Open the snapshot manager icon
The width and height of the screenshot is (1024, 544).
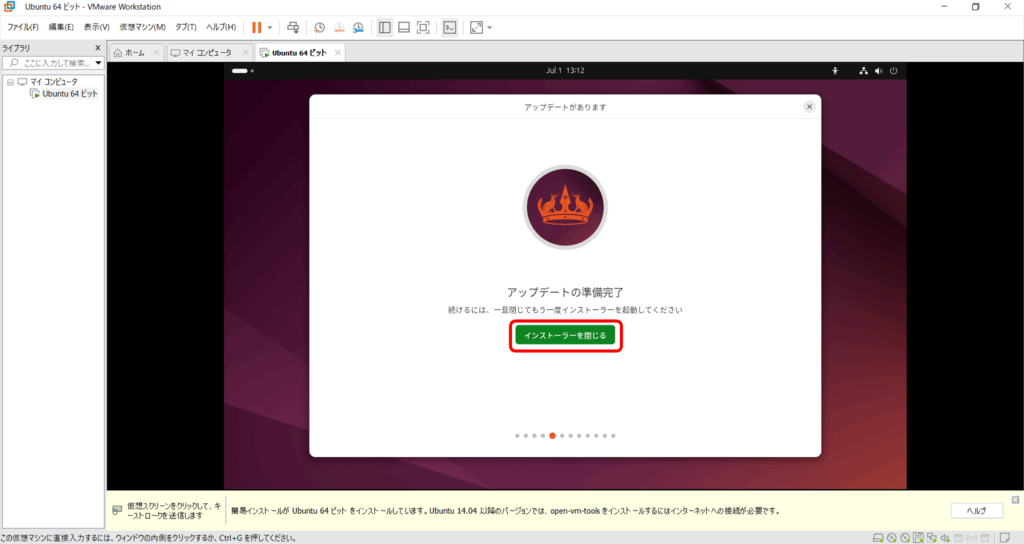(357, 27)
